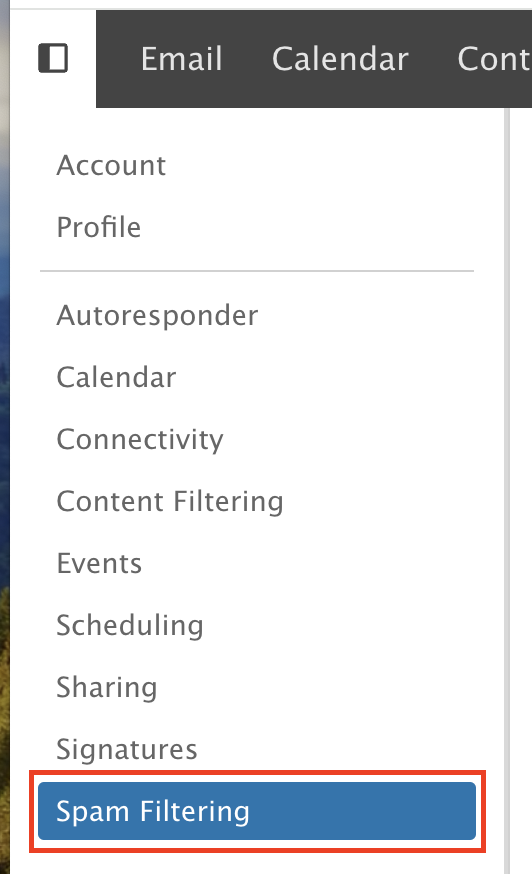Select Account in the settings list
Image resolution: width=532 pixels, height=874 pixels.
click(111, 166)
